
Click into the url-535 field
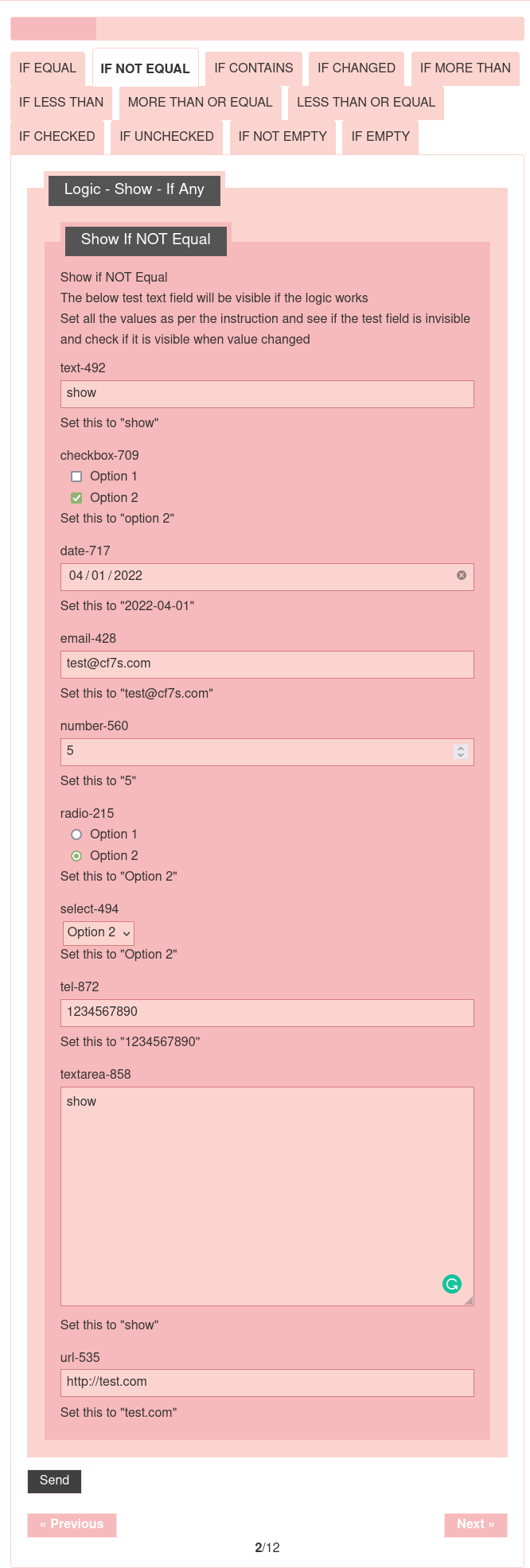point(267,1383)
